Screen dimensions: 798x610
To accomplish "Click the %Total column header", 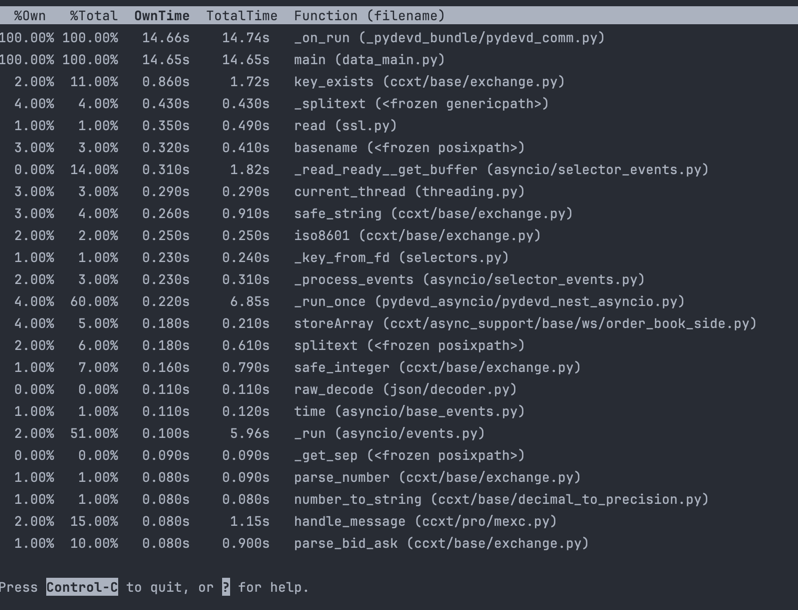I will pyautogui.click(x=94, y=16).
